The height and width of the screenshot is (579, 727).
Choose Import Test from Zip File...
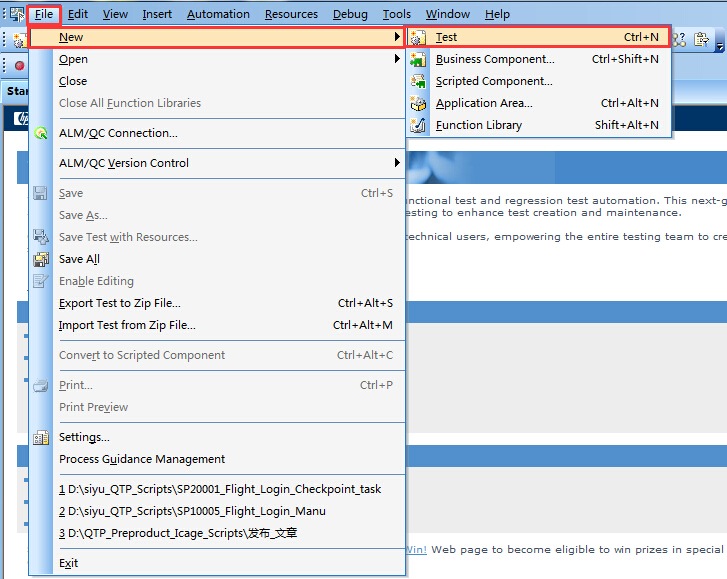[217, 325]
